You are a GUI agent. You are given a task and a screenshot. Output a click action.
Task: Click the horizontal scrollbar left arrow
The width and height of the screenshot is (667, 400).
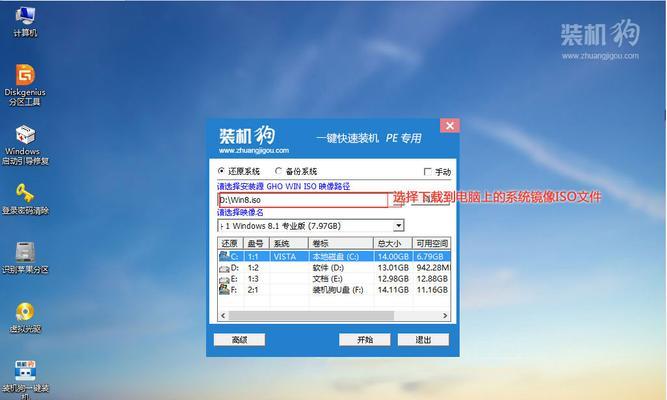point(223,315)
